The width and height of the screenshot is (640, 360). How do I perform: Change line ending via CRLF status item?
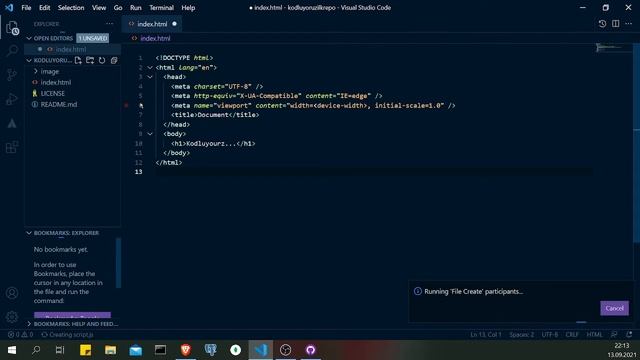(572, 335)
